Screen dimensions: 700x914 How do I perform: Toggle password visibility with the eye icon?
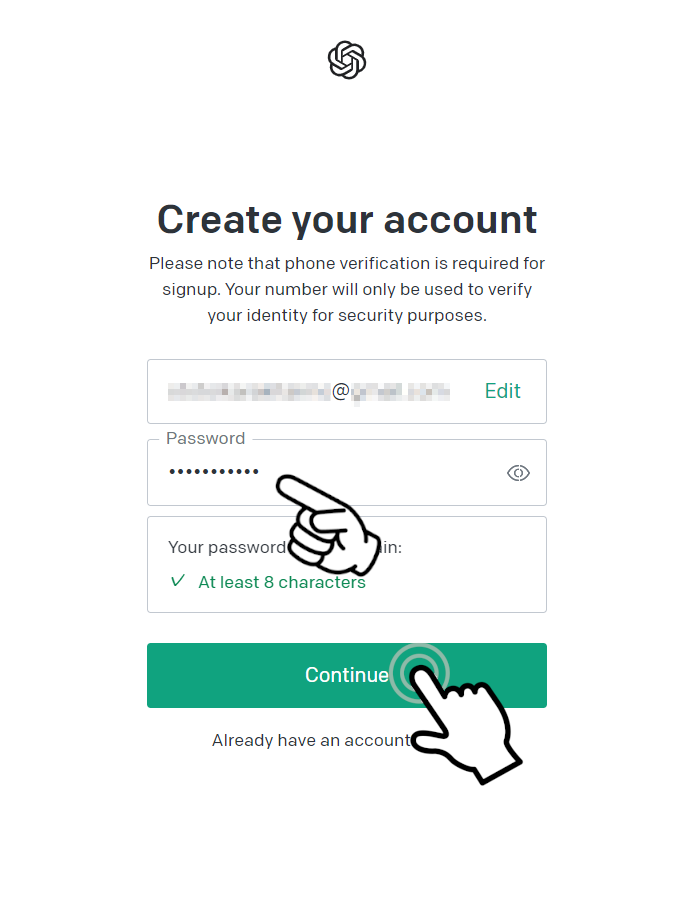(518, 473)
